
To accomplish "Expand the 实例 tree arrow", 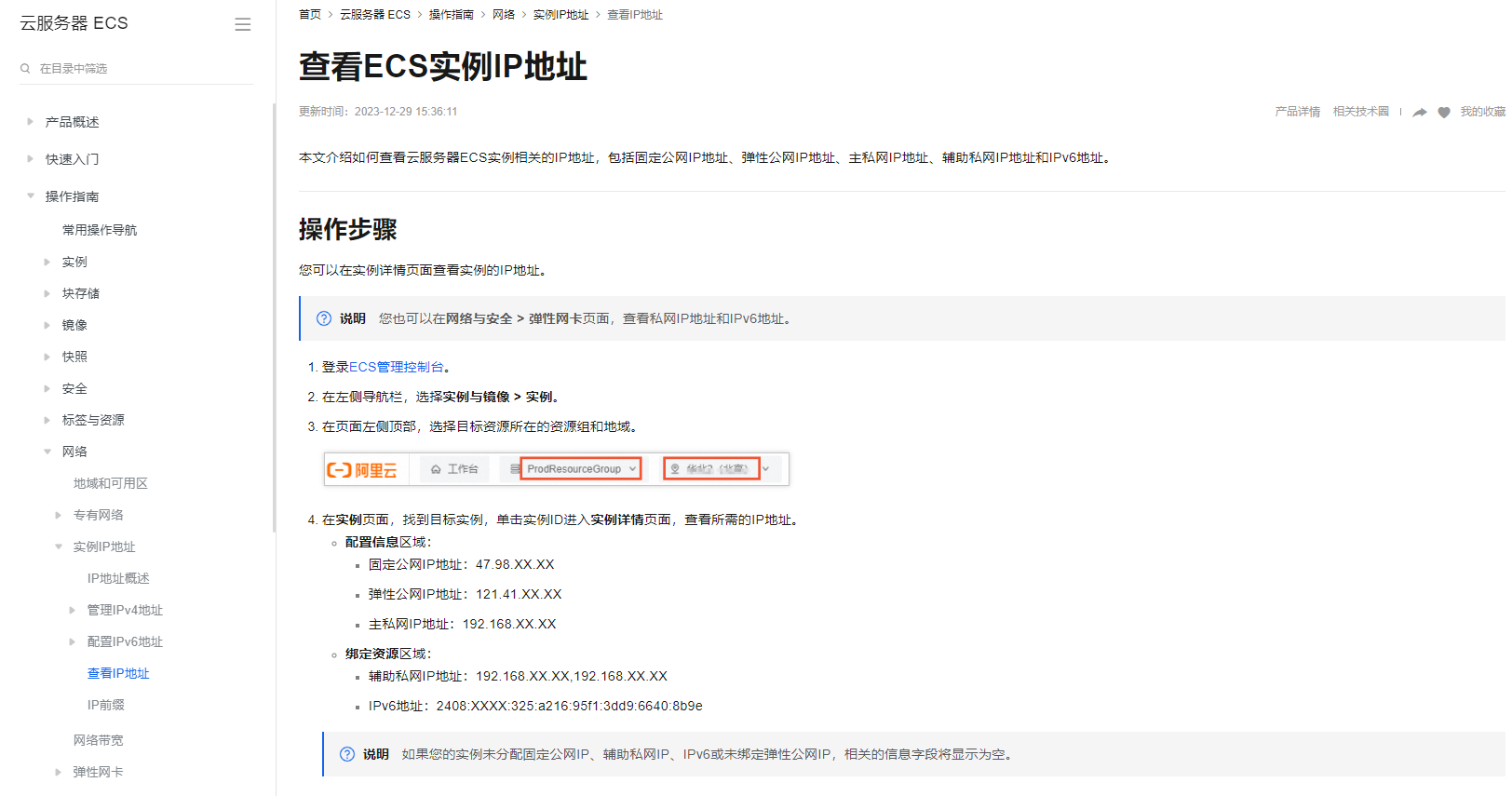I will (x=47, y=263).
